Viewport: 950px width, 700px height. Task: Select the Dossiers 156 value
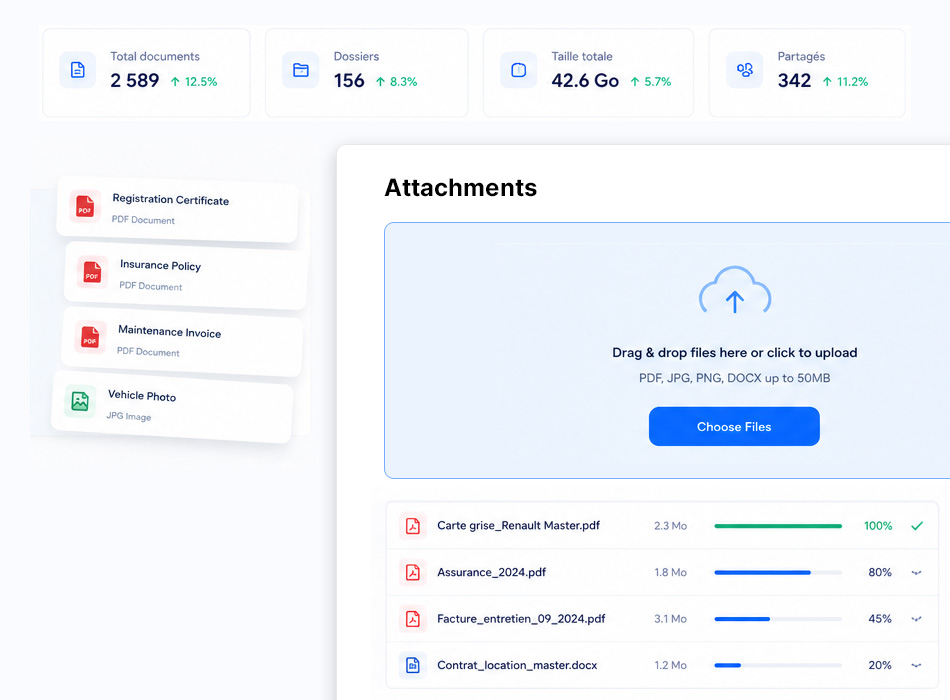pyautogui.click(x=349, y=81)
